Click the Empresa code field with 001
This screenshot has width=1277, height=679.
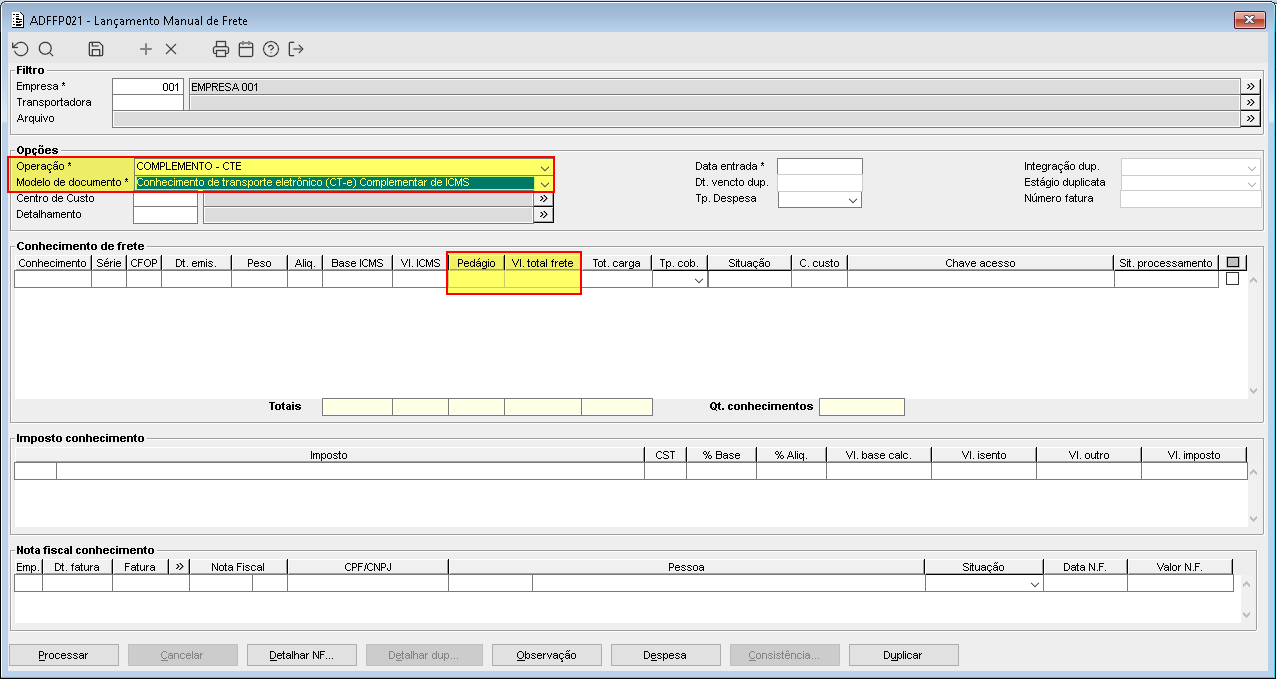[148, 87]
